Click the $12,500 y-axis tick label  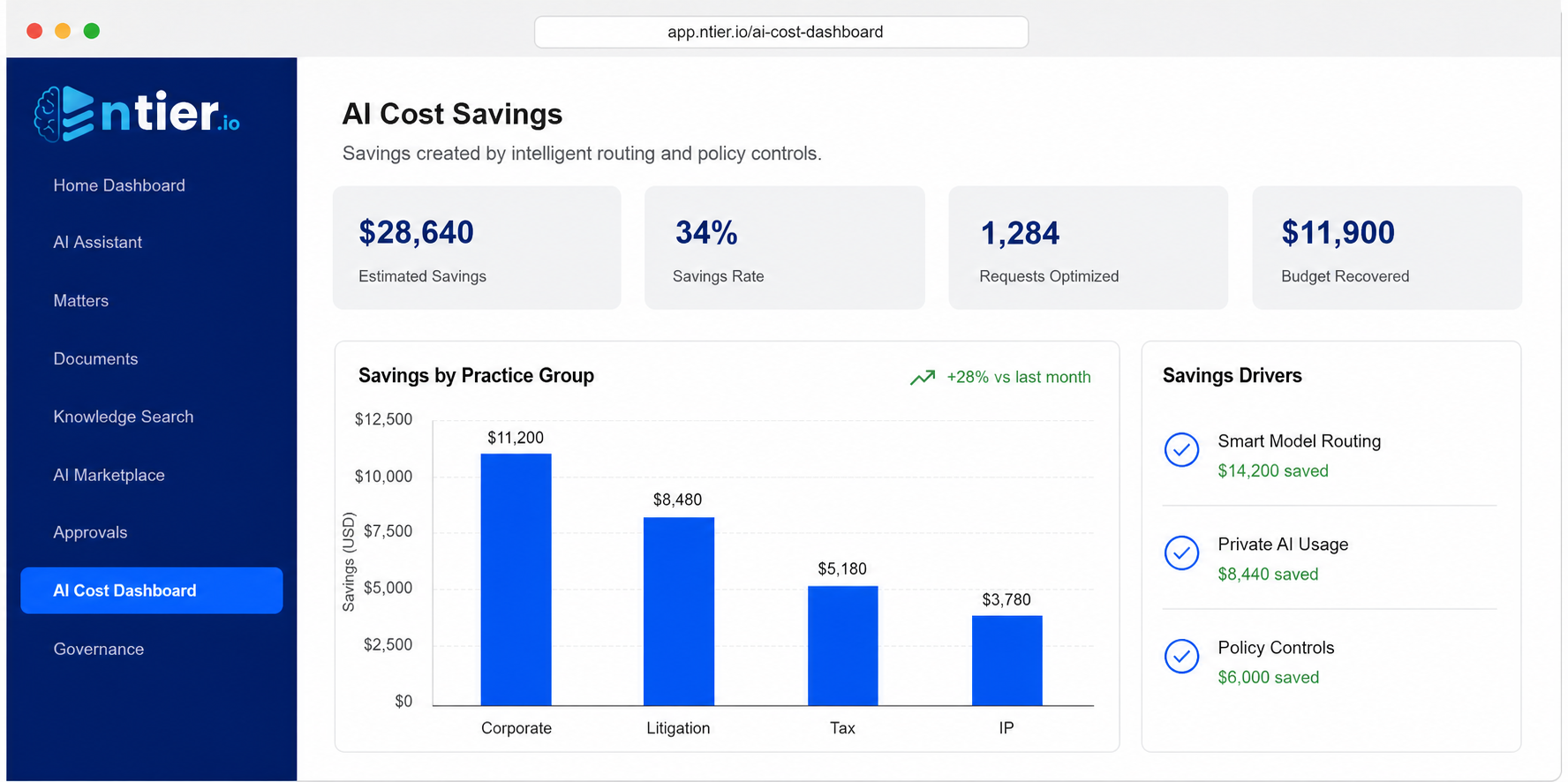tap(383, 419)
